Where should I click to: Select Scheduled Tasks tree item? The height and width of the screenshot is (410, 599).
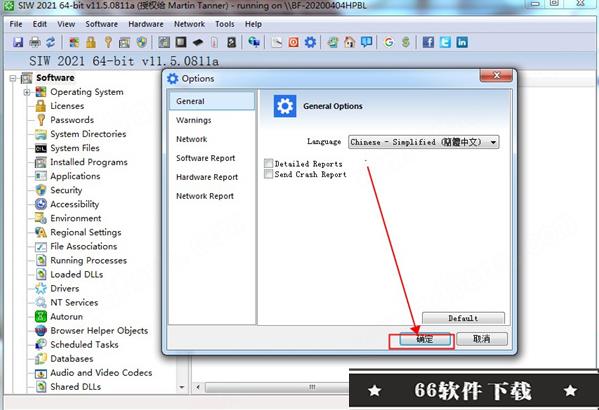[x=84, y=345]
